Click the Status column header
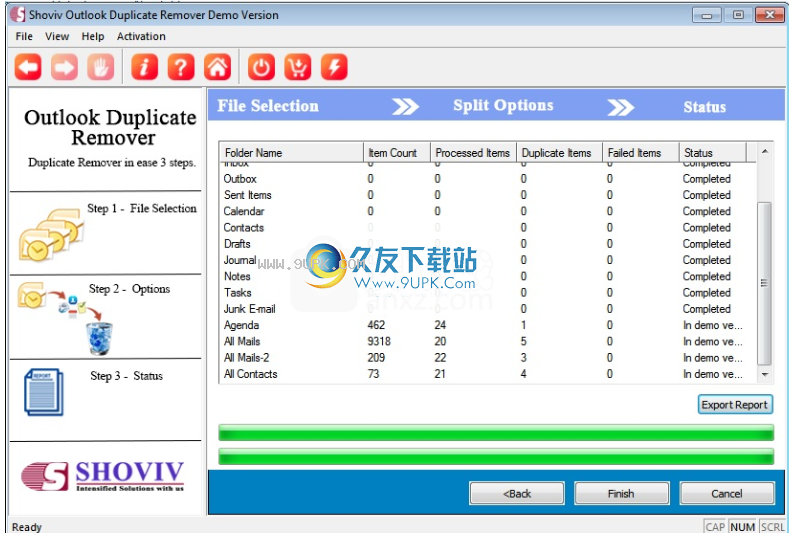This screenshot has height=533, width=789. tap(713, 153)
